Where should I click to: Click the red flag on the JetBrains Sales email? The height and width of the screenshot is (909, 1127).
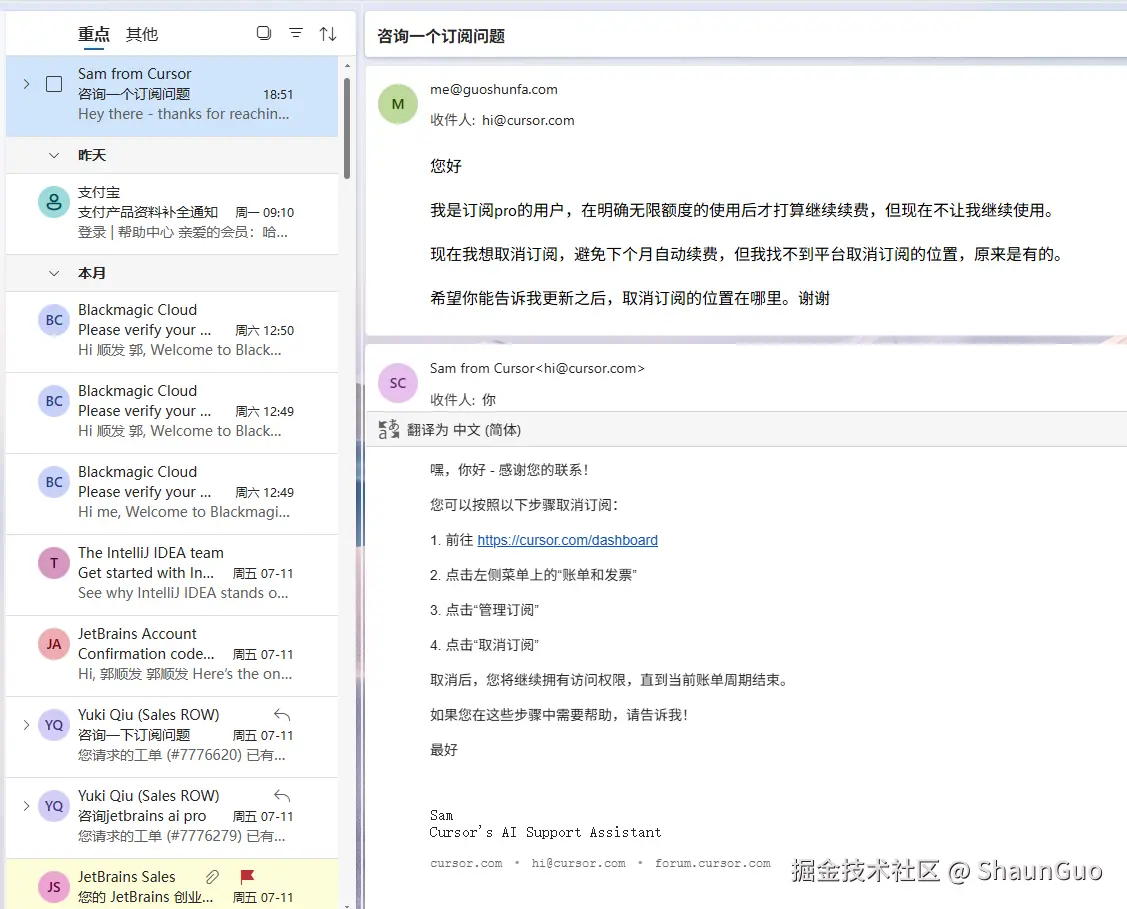point(249,875)
